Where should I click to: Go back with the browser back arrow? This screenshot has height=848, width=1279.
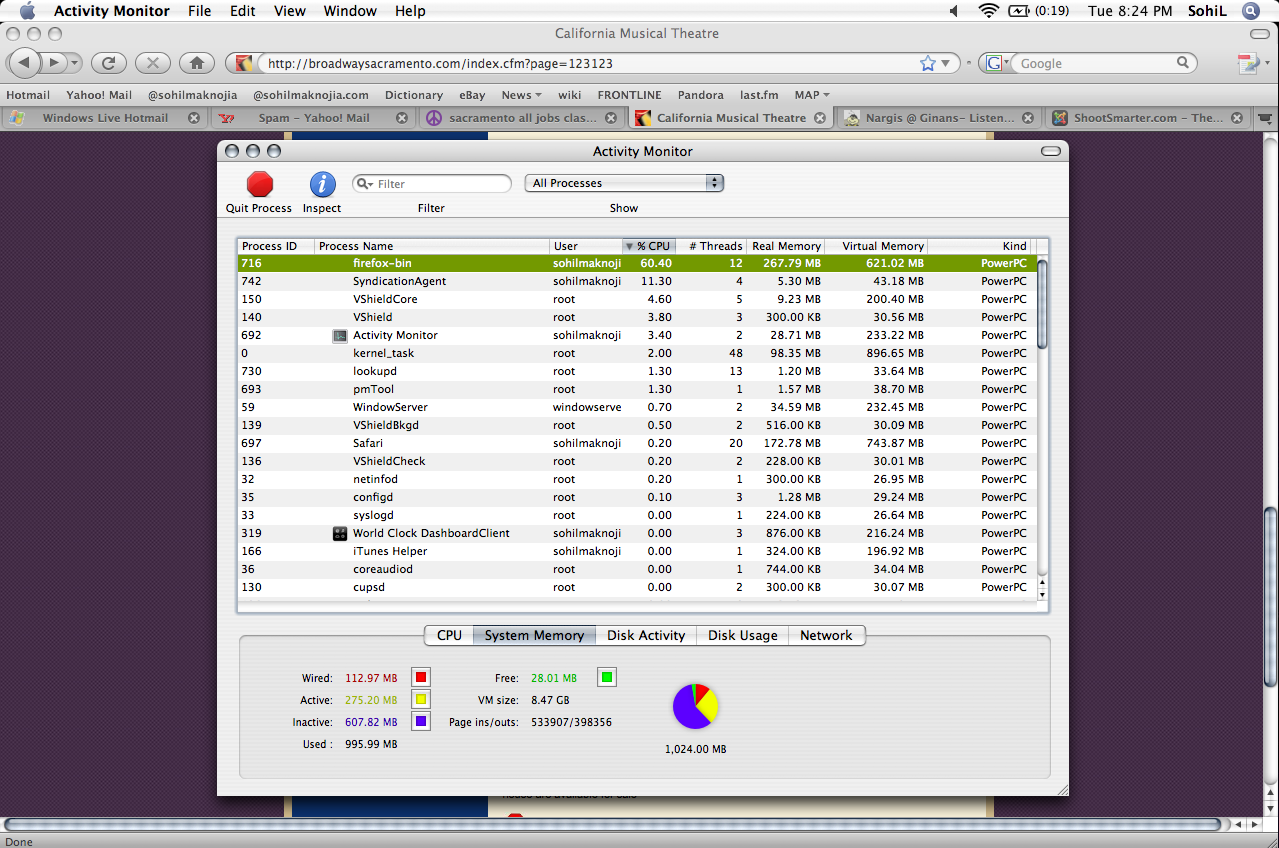tap(24, 63)
